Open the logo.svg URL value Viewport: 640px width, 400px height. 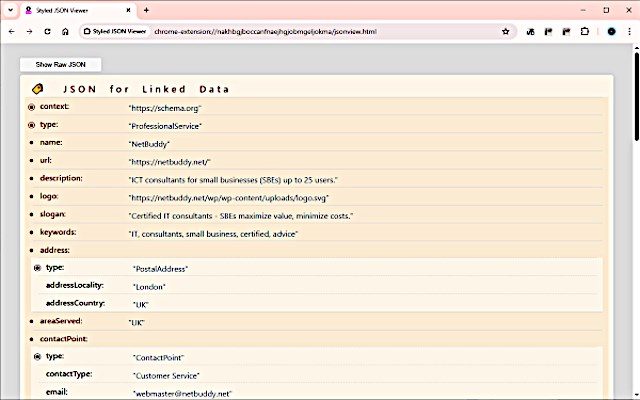click(x=229, y=198)
